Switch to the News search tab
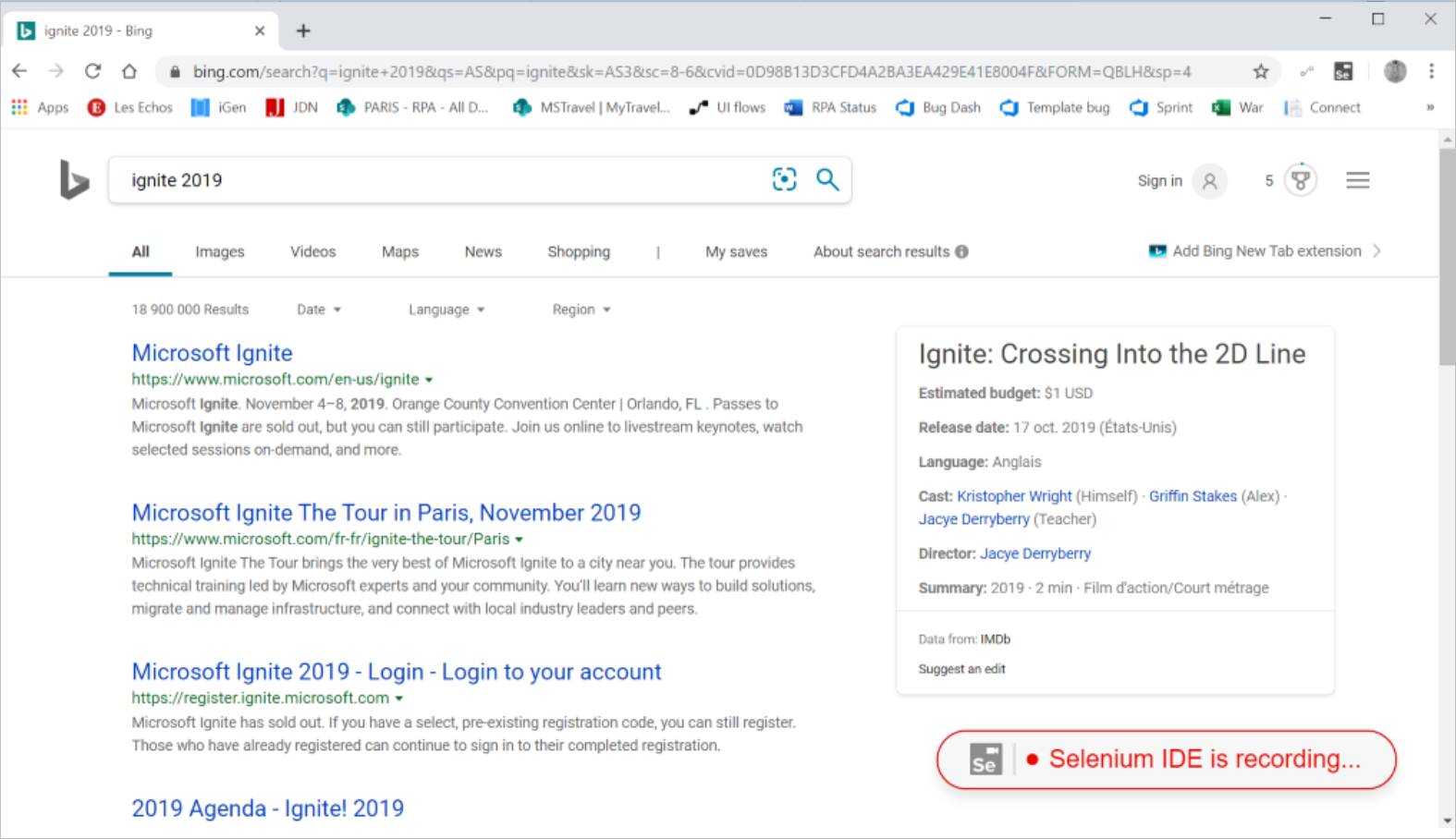Image resolution: width=1456 pixels, height=839 pixels. [483, 251]
